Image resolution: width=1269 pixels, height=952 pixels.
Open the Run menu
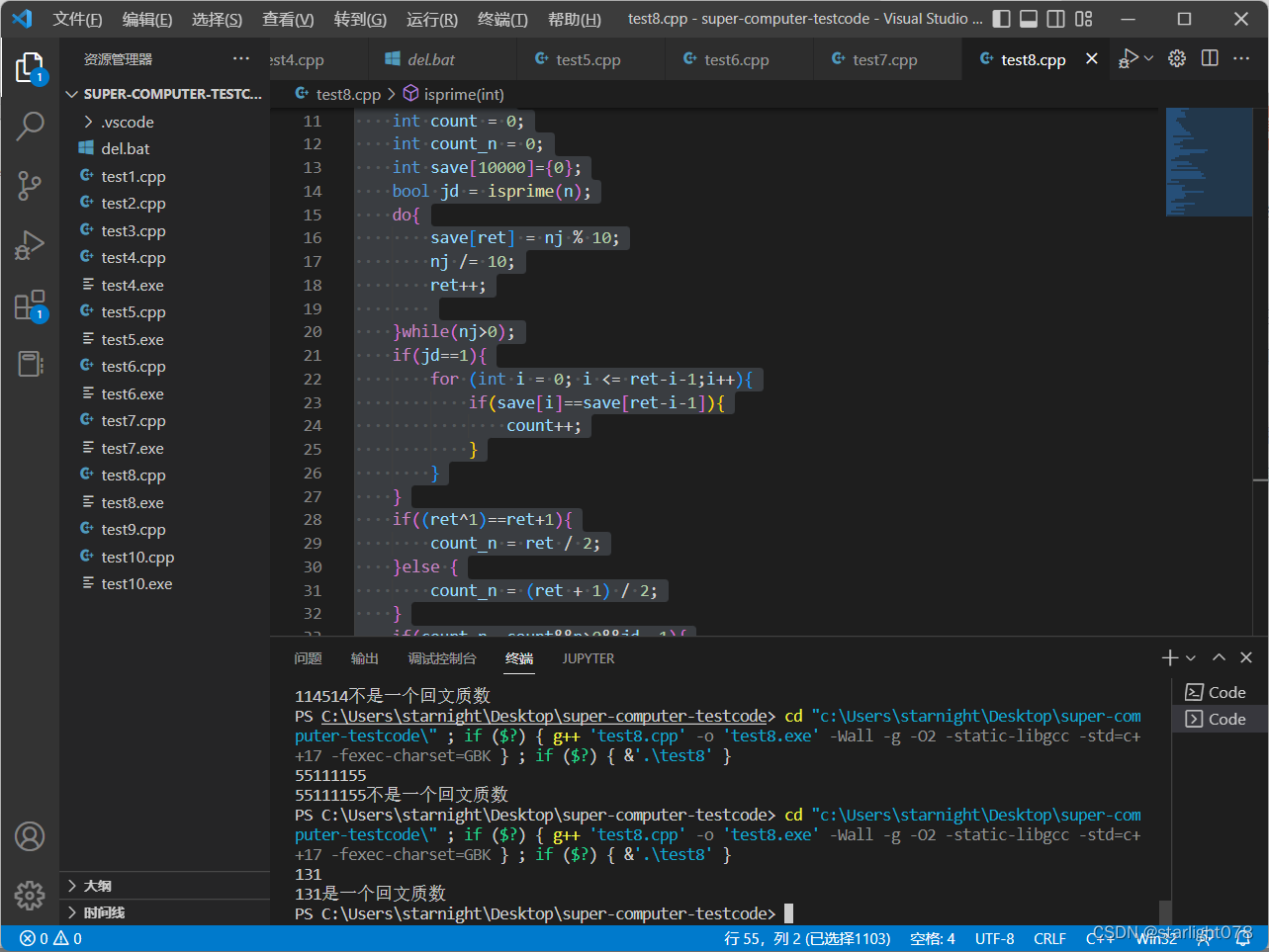coord(432,19)
